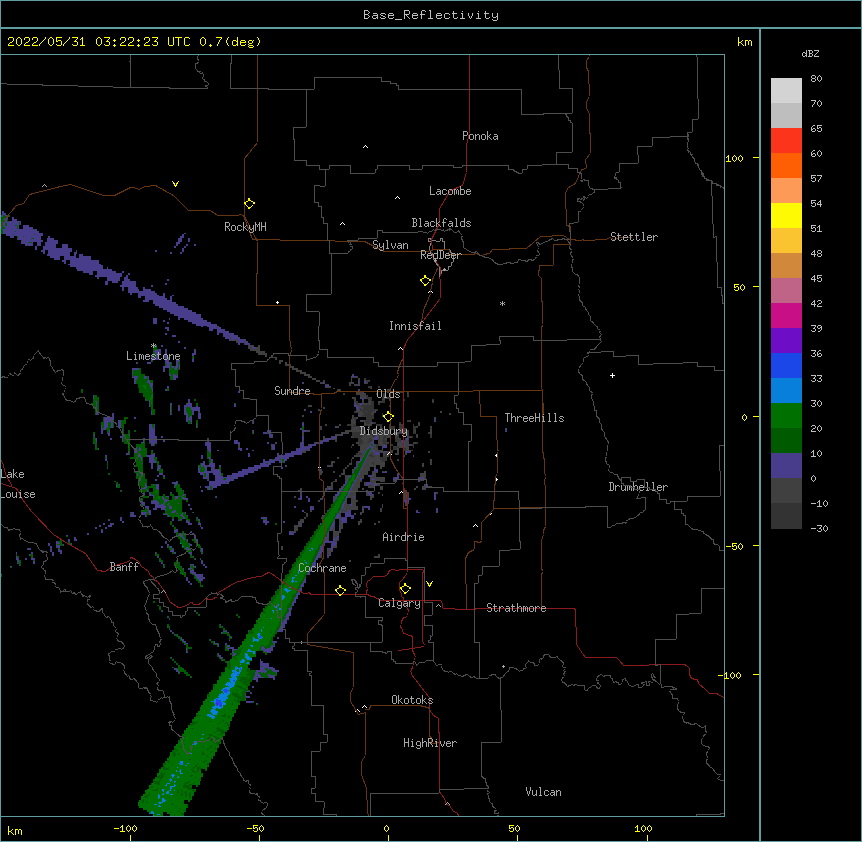Image resolution: width=862 pixels, height=842 pixels.
Task: Click the Stettler town label
Action: (x=634, y=237)
